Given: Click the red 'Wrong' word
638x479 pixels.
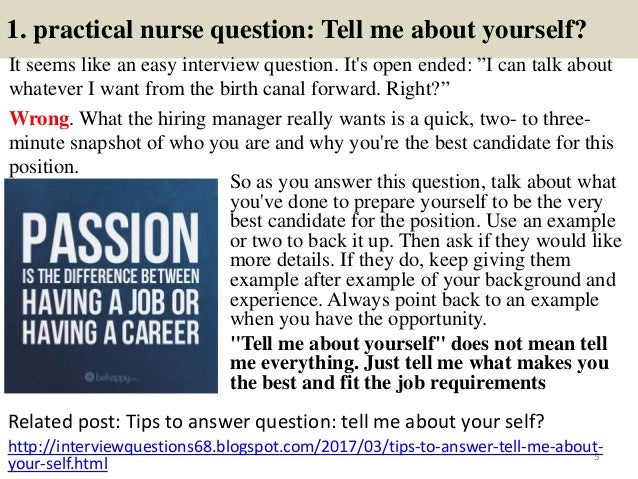Looking at the screenshot, I should pos(39,119).
